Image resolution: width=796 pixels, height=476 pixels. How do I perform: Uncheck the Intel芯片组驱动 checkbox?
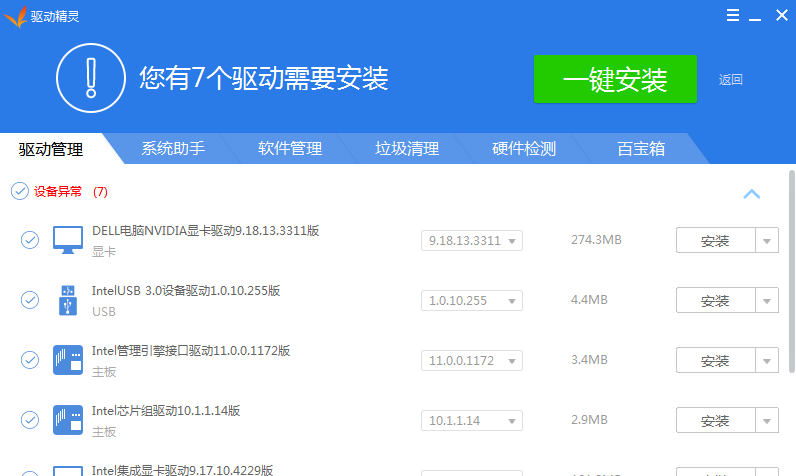[30, 420]
